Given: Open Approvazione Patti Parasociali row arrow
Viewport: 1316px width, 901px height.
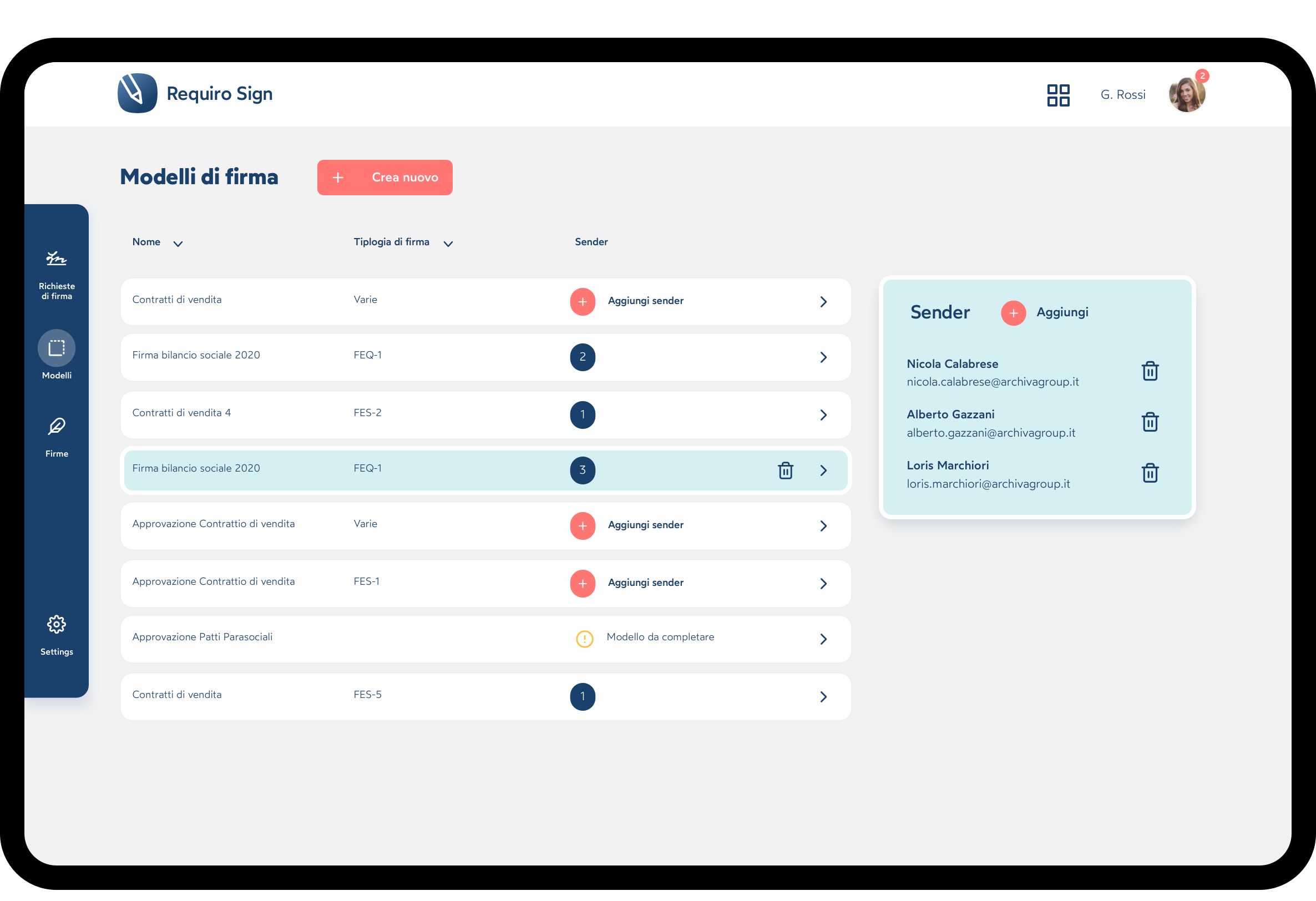Looking at the screenshot, I should pos(823,639).
